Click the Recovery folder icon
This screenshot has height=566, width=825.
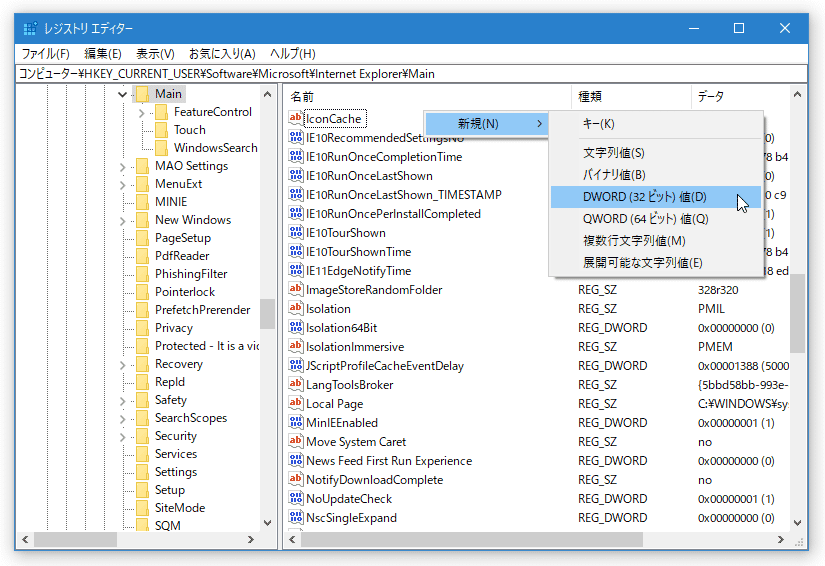(x=142, y=363)
